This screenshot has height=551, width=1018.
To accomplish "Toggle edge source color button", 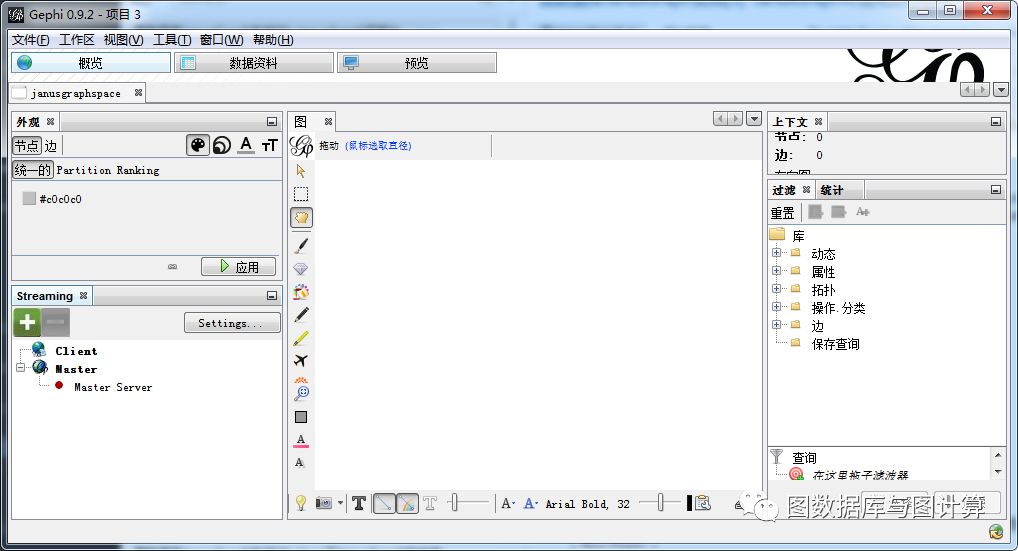I will coord(407,503).
